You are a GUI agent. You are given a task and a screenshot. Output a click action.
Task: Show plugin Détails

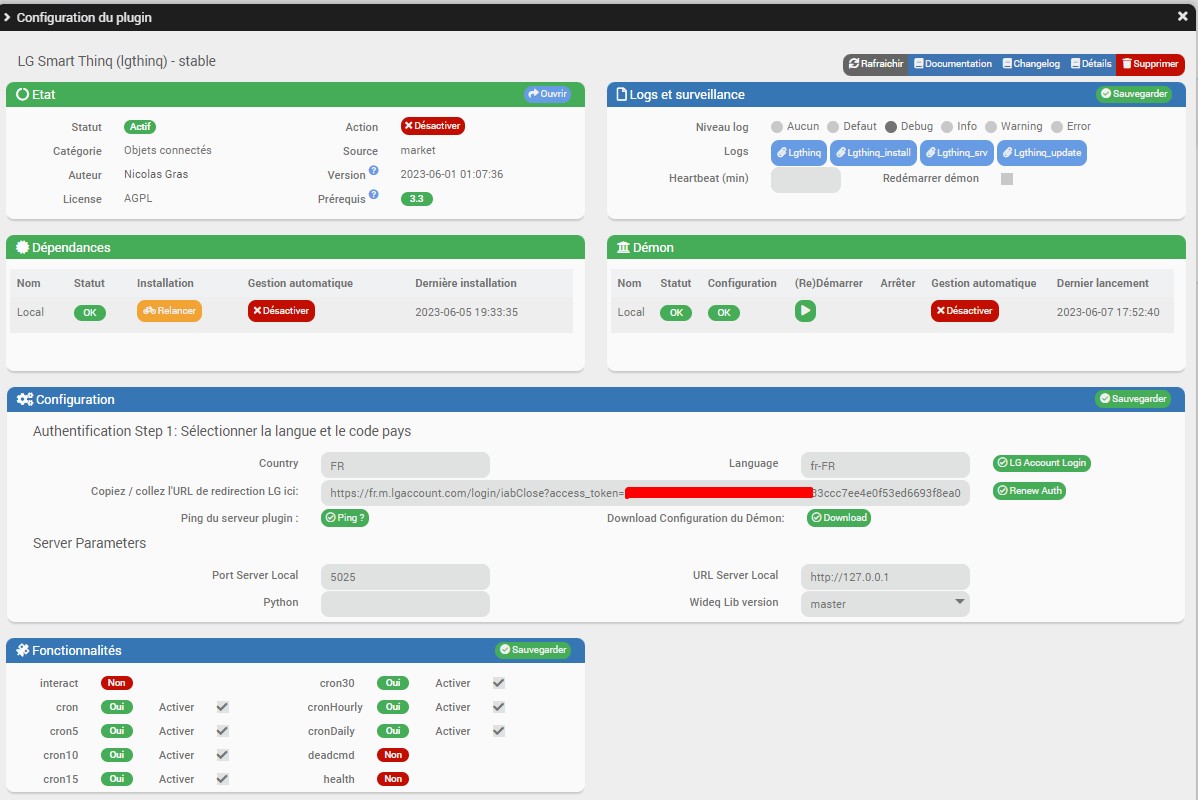tap(1091, 64)
